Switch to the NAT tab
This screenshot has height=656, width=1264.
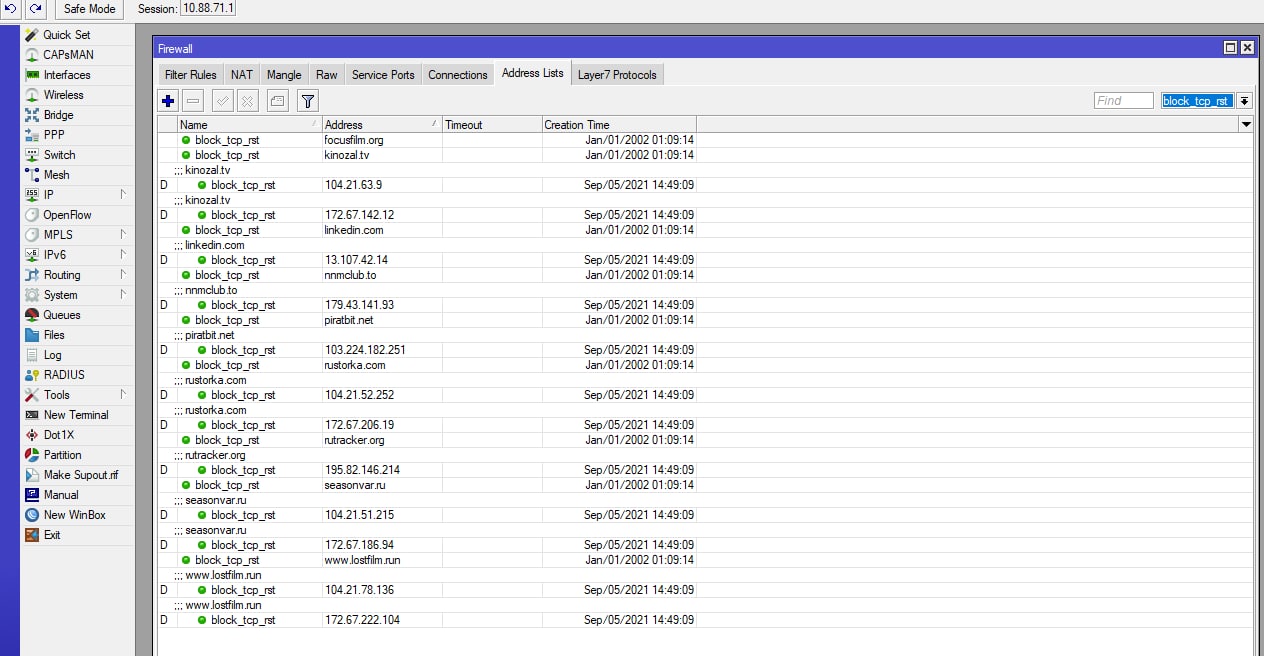tap(241, 75)
